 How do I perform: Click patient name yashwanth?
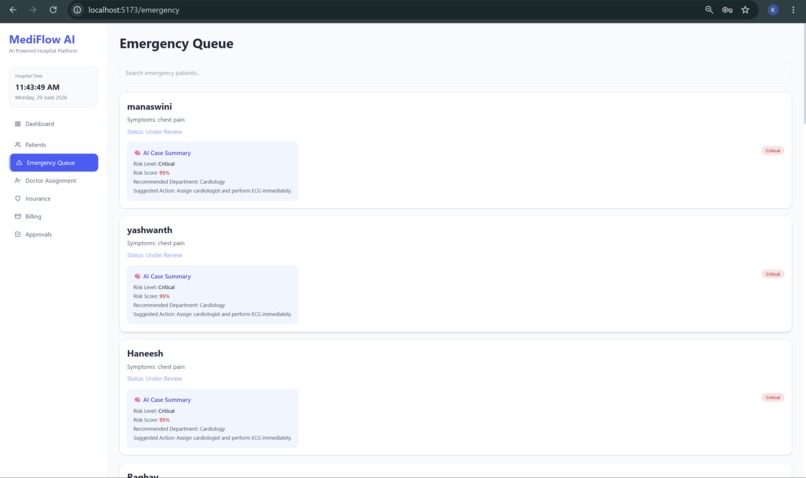pyautogui.click(x=150, y=230)
